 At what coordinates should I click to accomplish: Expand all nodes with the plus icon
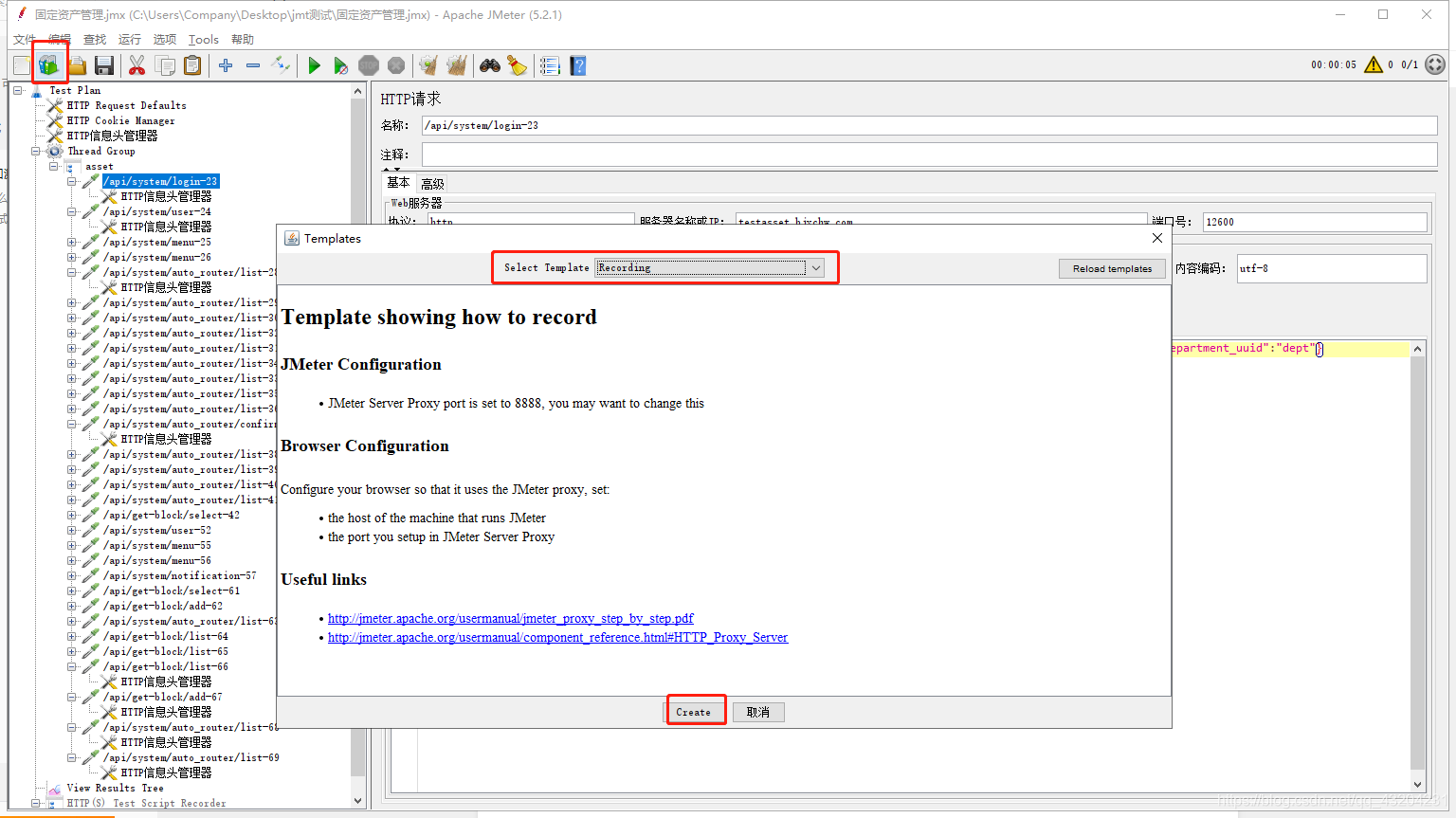pos(226,65)
